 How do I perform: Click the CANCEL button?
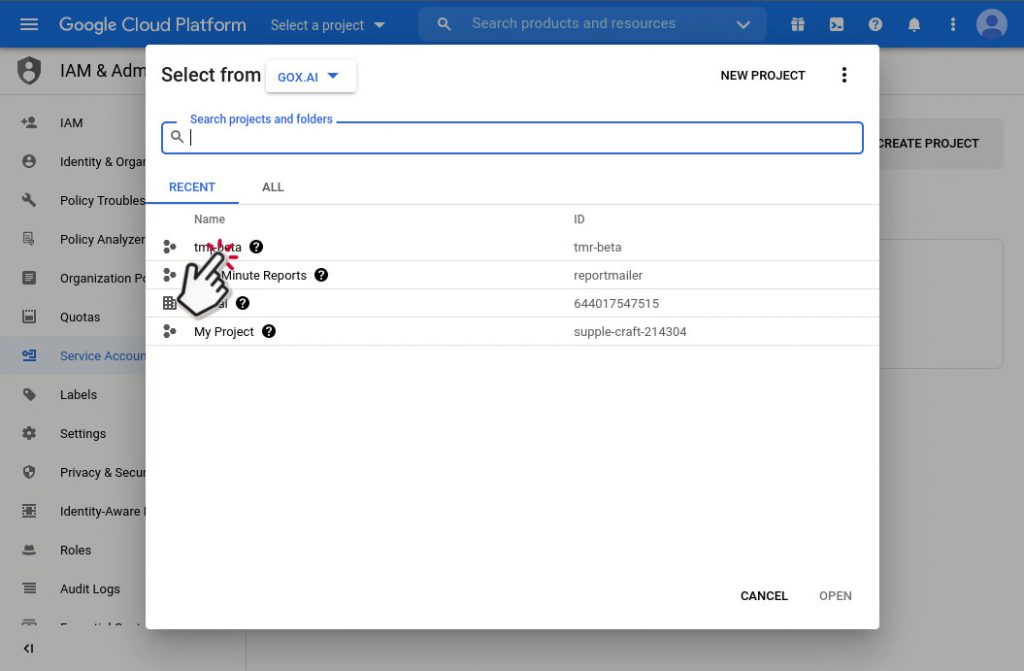coord(764,596)
